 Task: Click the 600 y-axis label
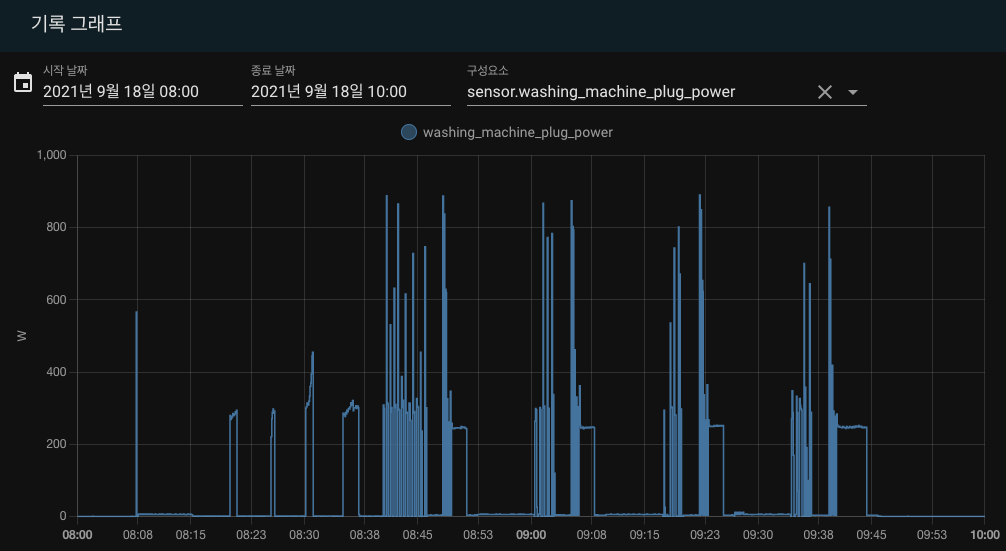[58, 300]
